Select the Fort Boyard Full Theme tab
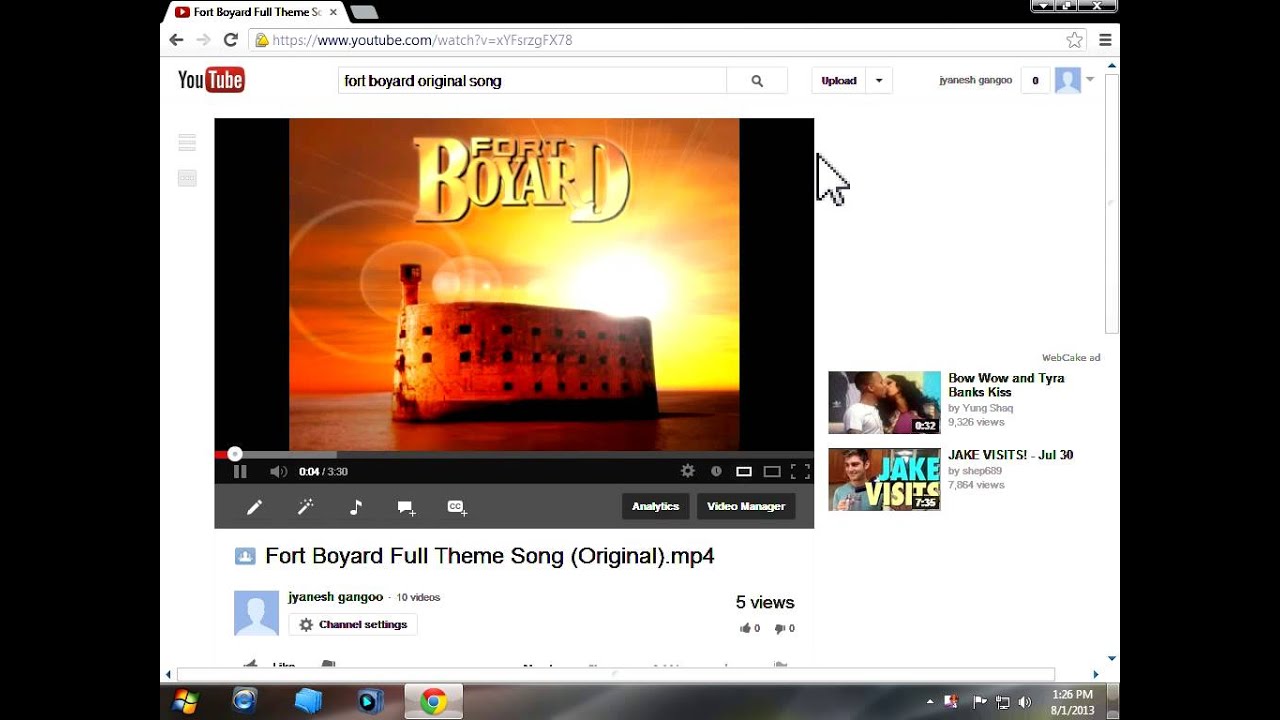 tap(257, 12)
